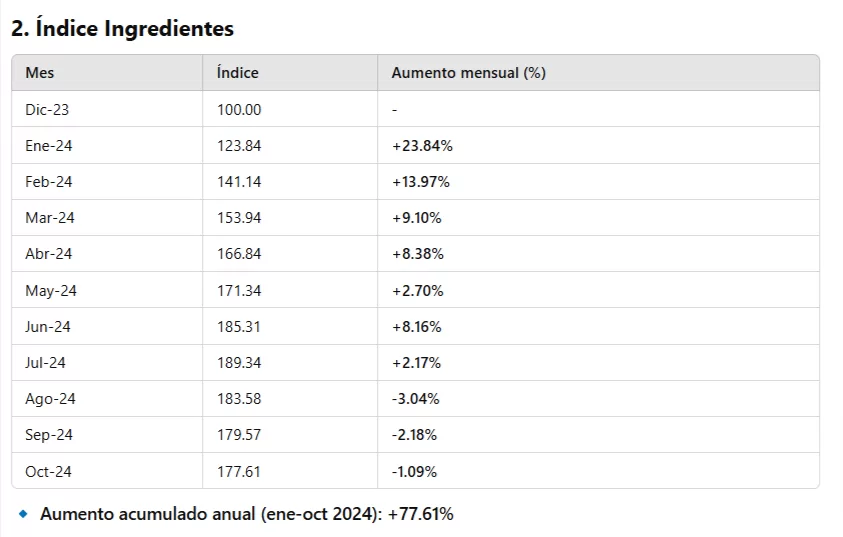The width and height of the screenshot is (843, 537).
Task: Select the Dic-23 month cell
Action: [x=46, y=110]
